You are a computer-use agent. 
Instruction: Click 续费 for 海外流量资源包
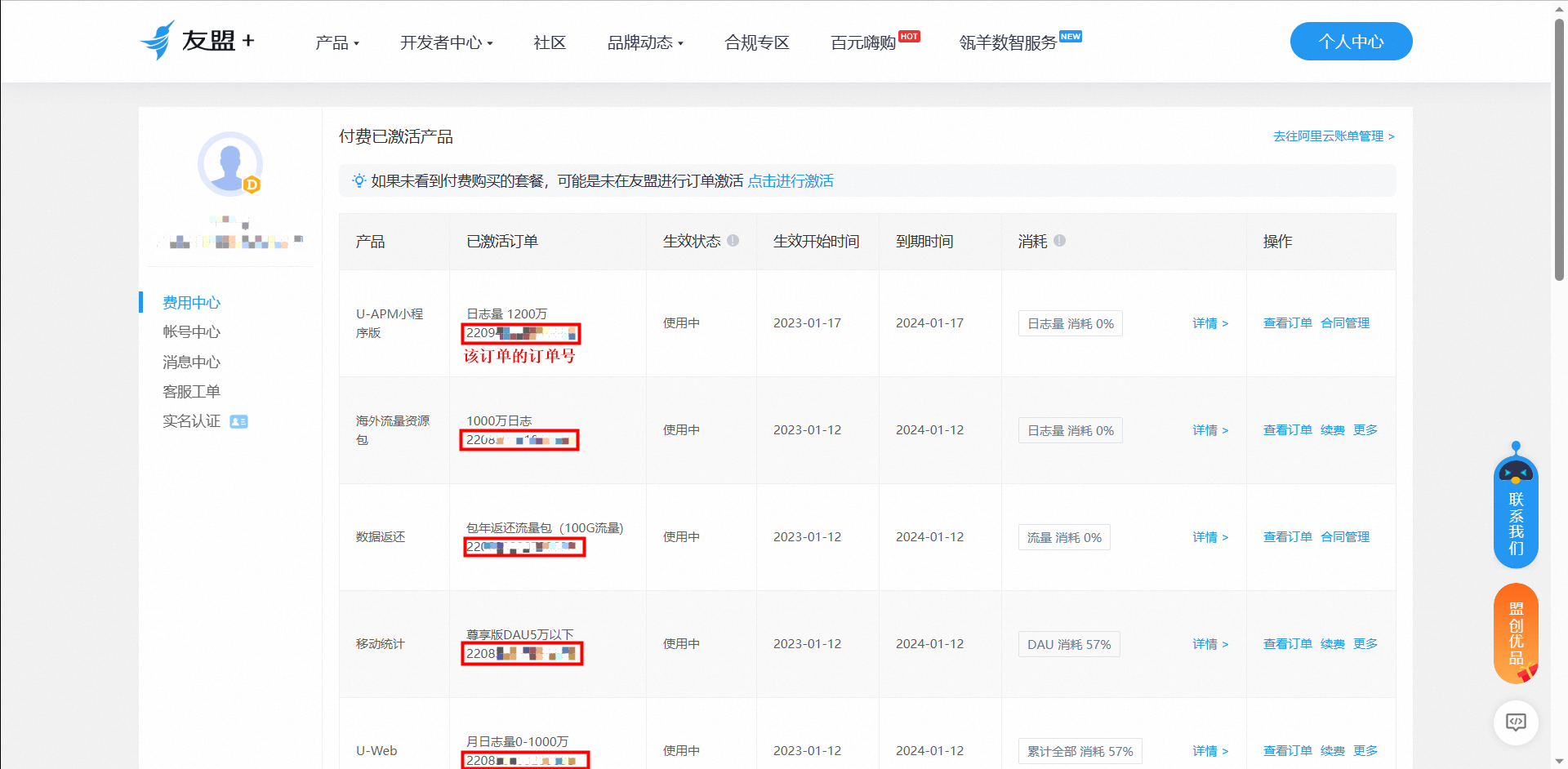[1333, 430]
